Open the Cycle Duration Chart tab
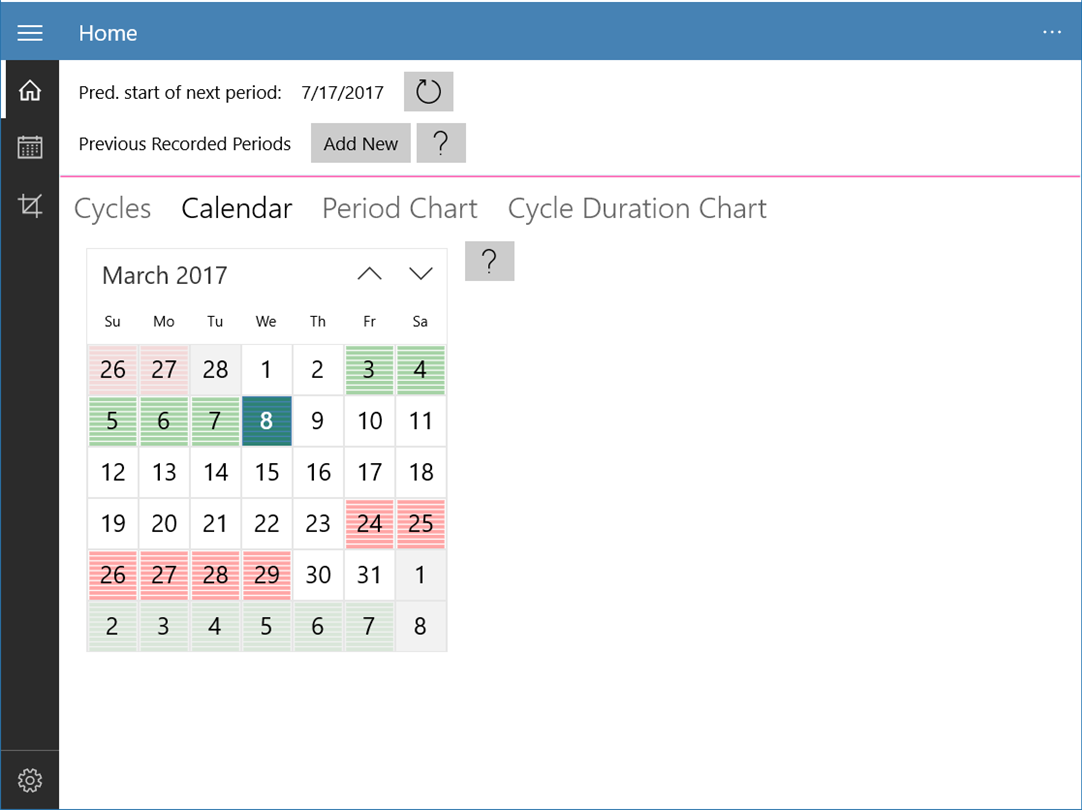Viewport: 1082px width, 810px height. pos(637,208)
